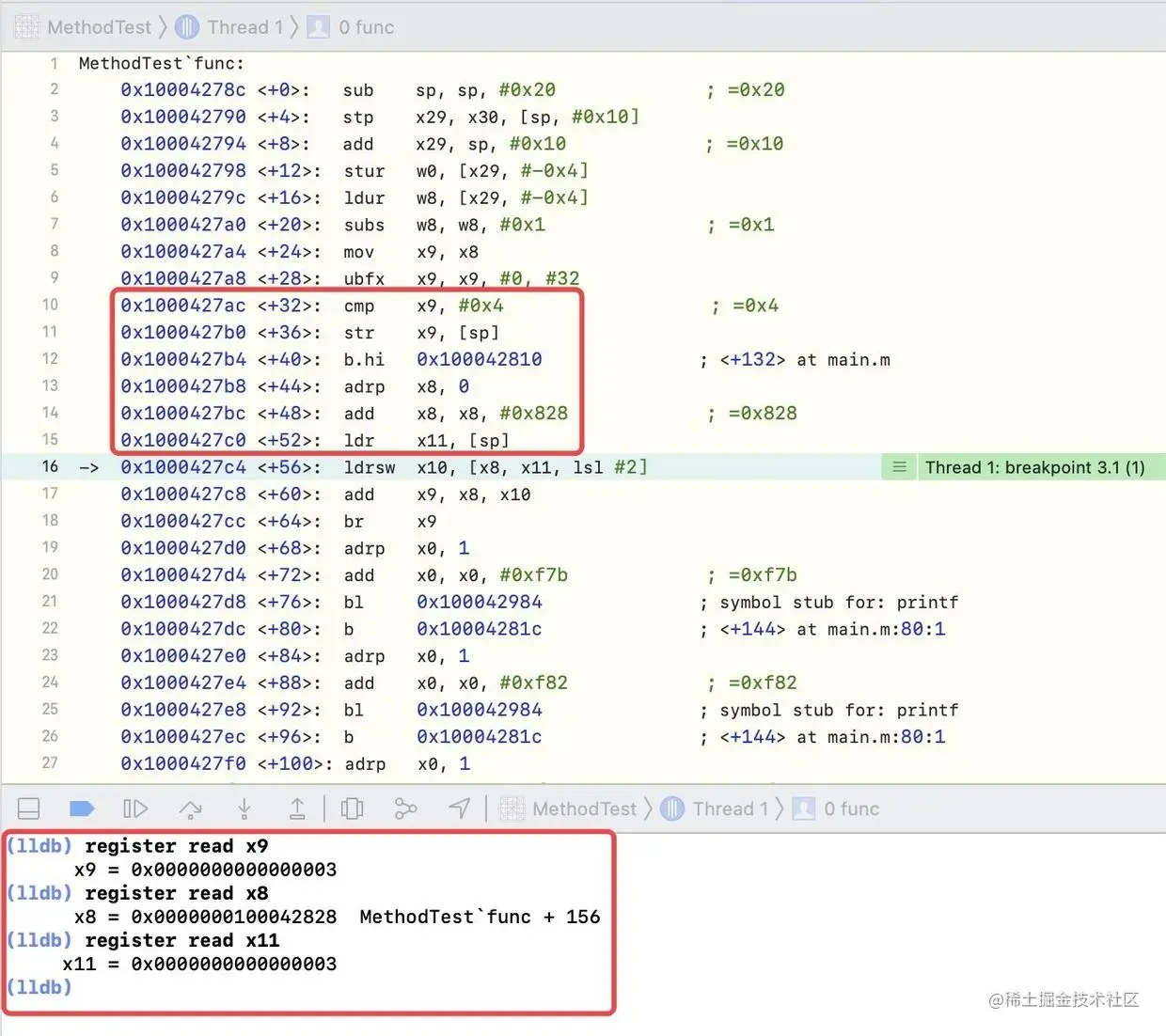The width and height of the screenshot is (1166, 1036).
Task: Click the stp instruction on line 3
Action: (358, 117)
